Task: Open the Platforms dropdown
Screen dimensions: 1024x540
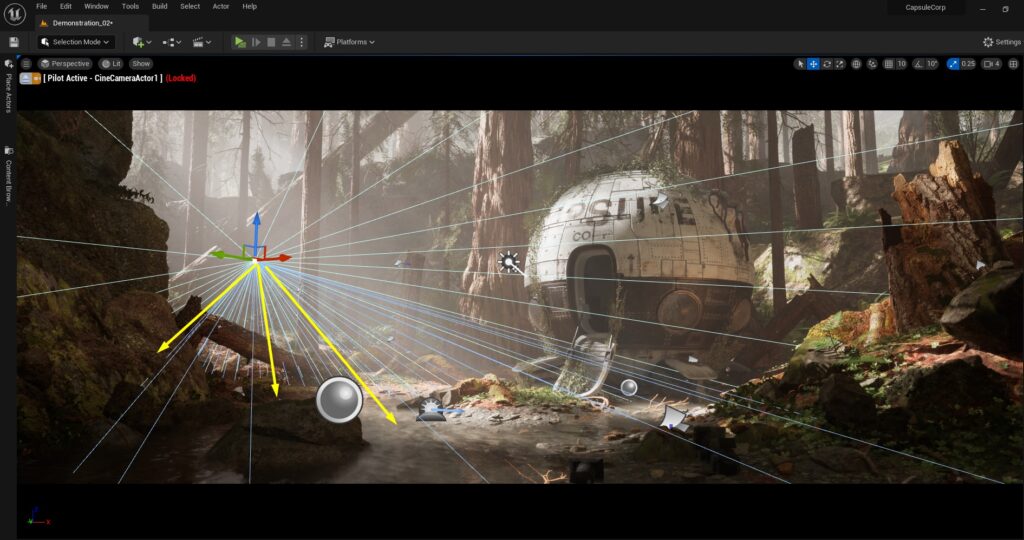Action: [x=349, y=42]
